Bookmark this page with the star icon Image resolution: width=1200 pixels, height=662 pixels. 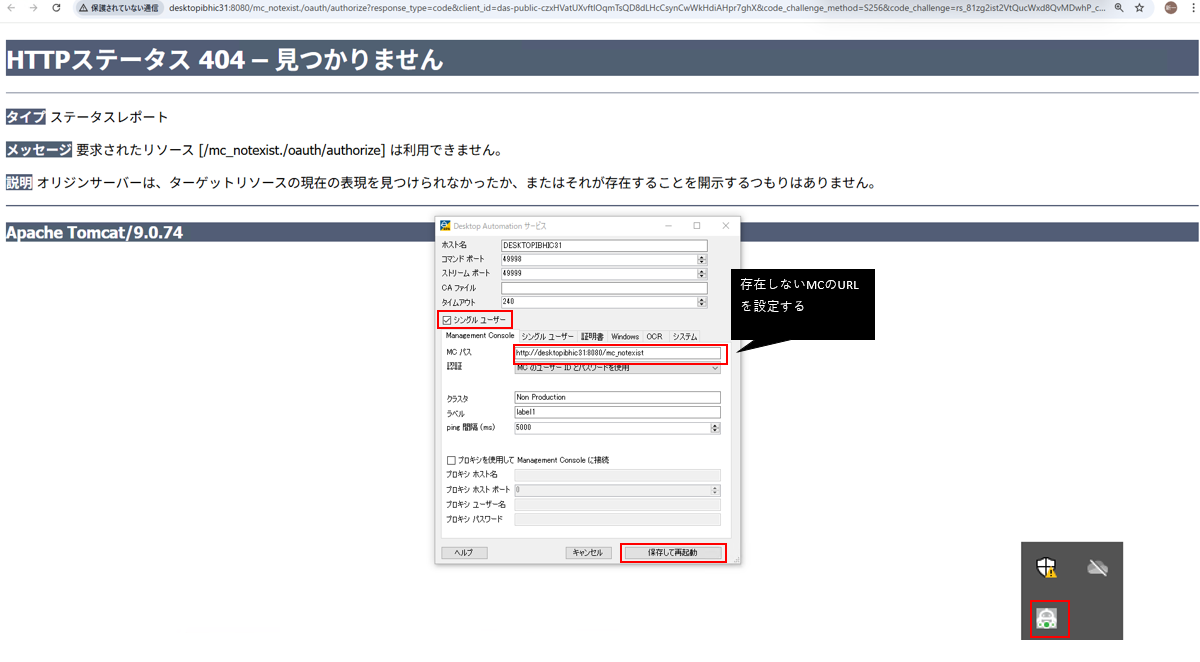[1139, 7]
